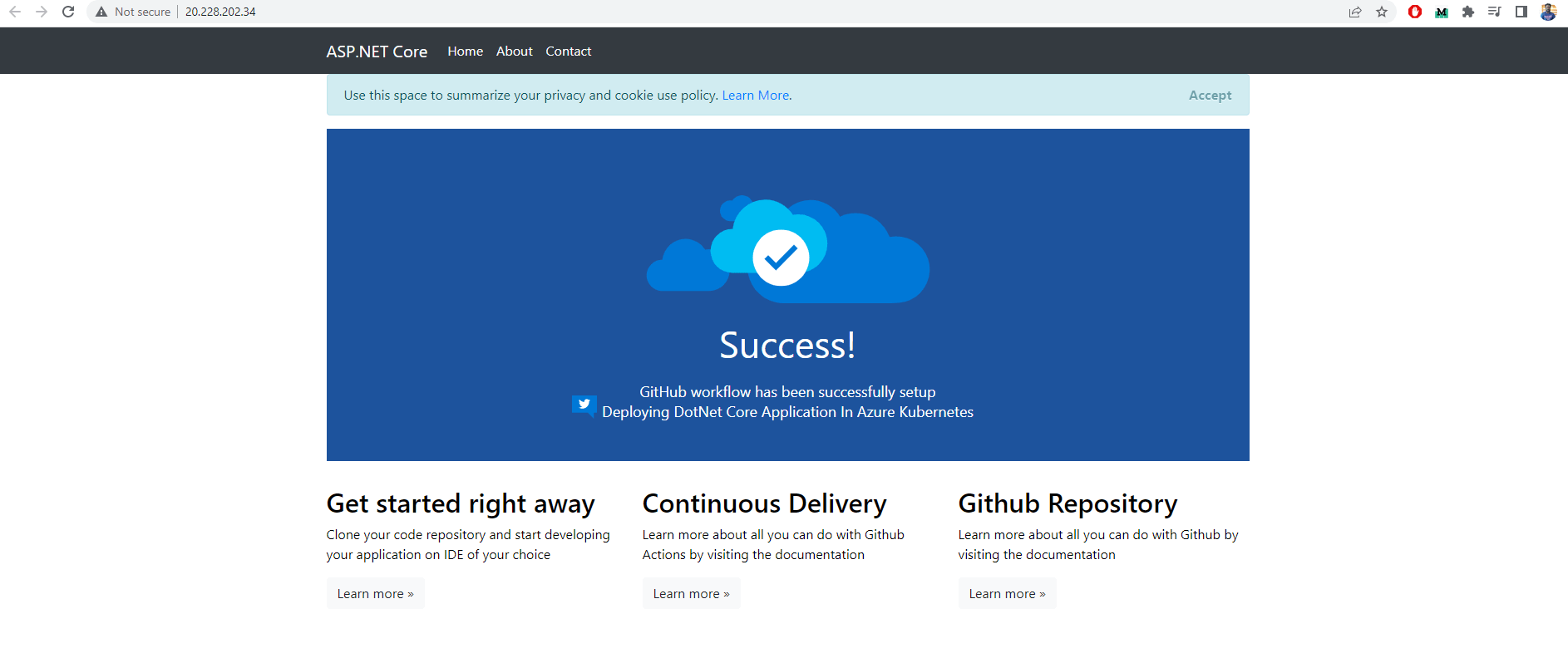Follow the privacy Learn More link

click(x=755, y=96)
